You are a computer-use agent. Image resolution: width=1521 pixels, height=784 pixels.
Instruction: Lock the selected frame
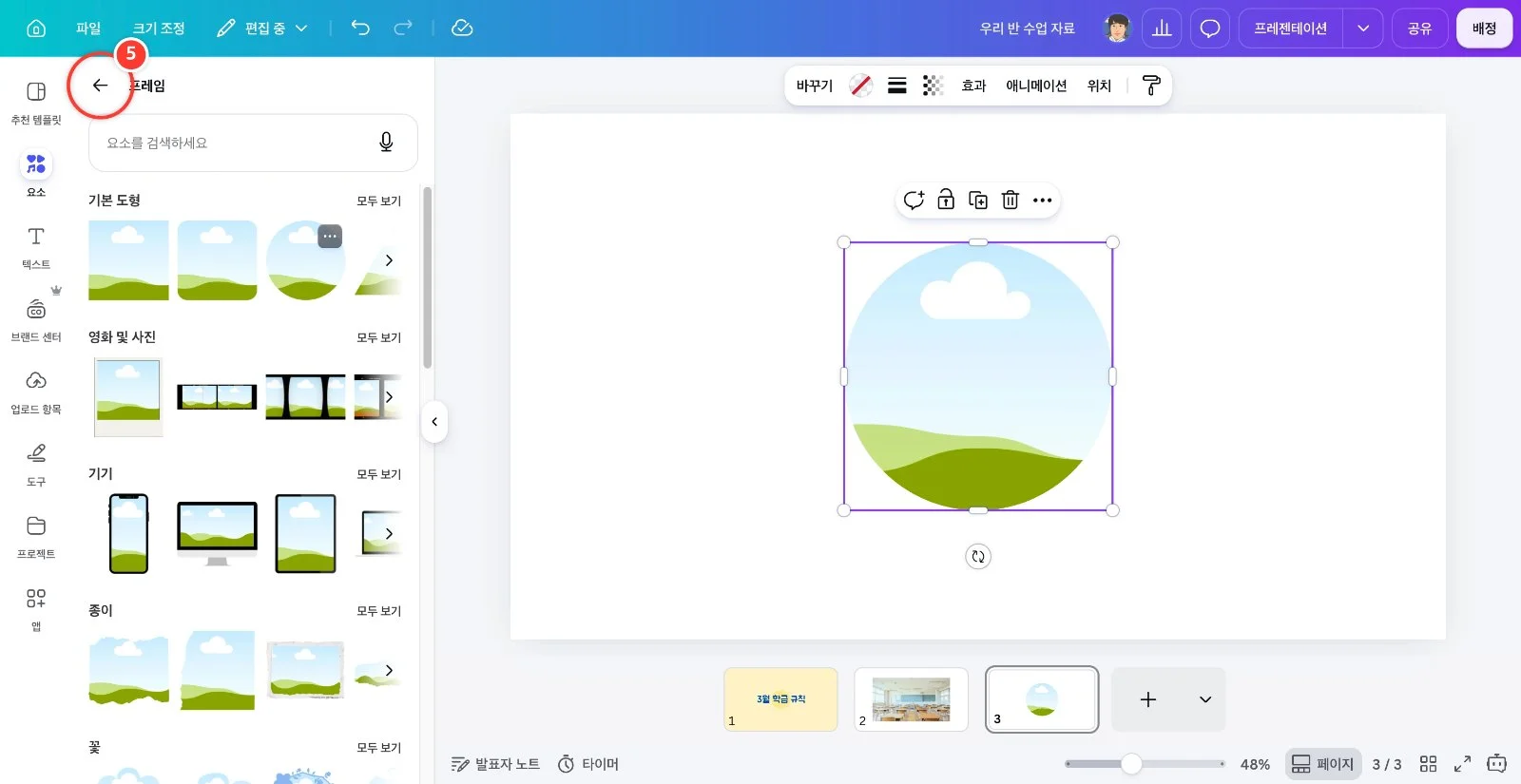[946, 200]
